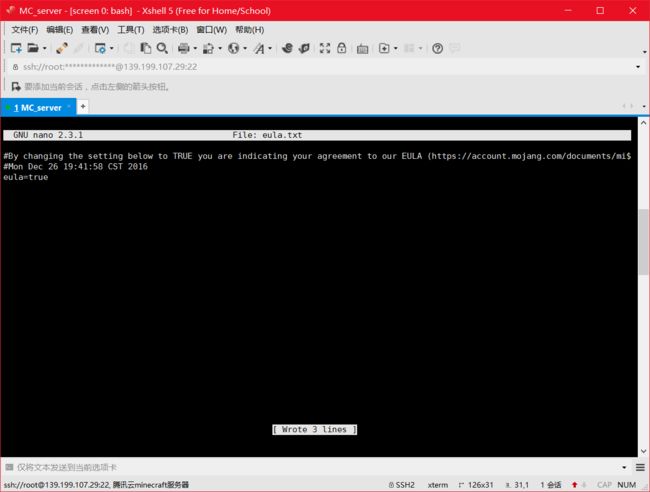Click the Paste clipboard icon
This screenshot has height=492, width=650.
point(146,48)
